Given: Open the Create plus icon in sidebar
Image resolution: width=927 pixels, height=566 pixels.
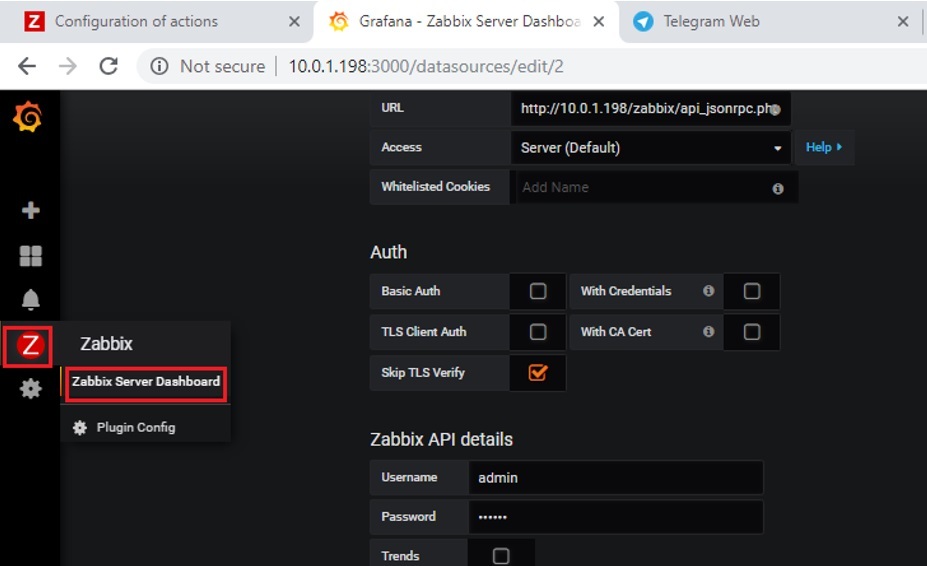Looking at the screenshot, I should (x=31, y=211).
